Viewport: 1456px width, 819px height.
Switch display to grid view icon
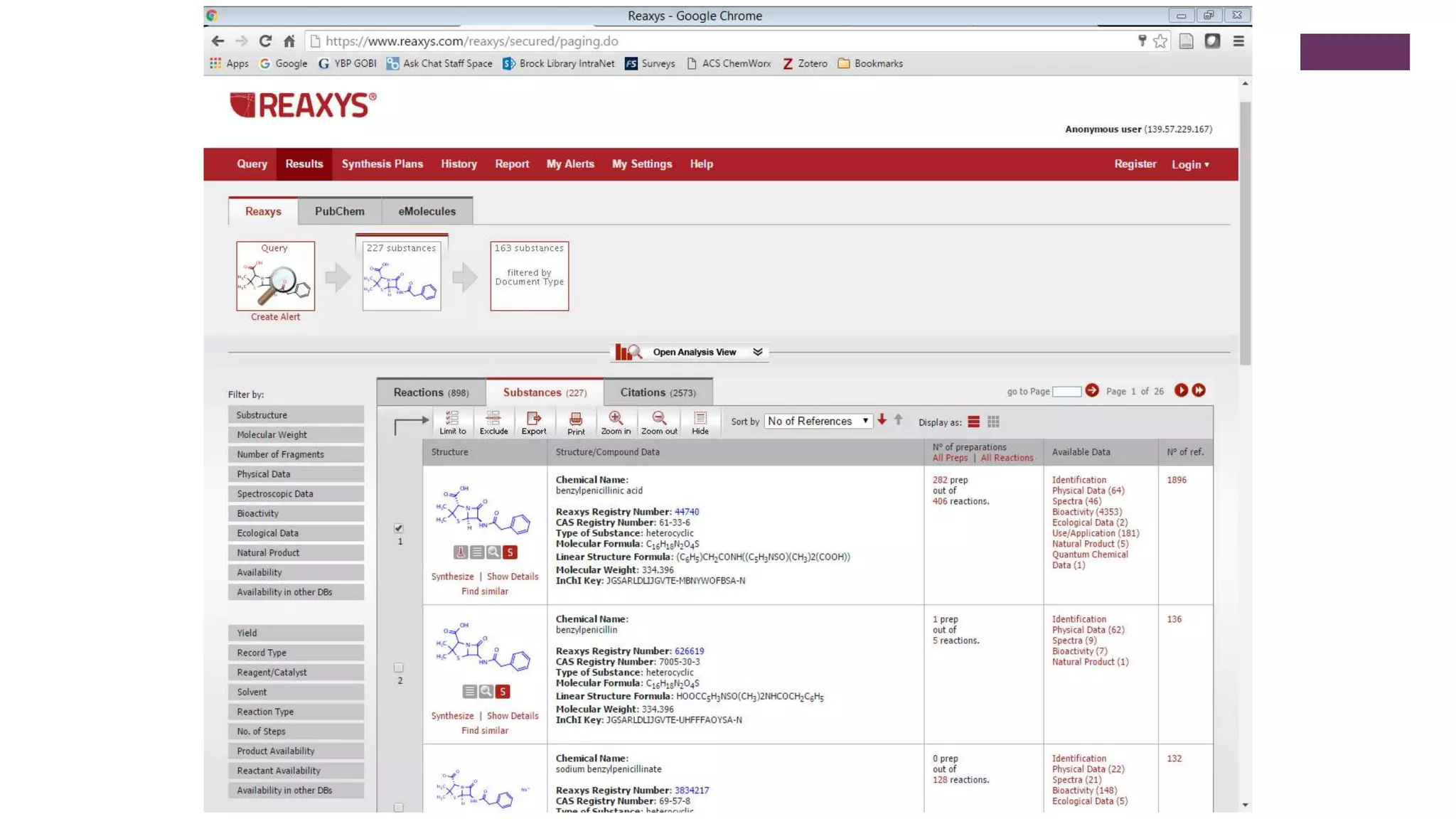coord(993,422)
